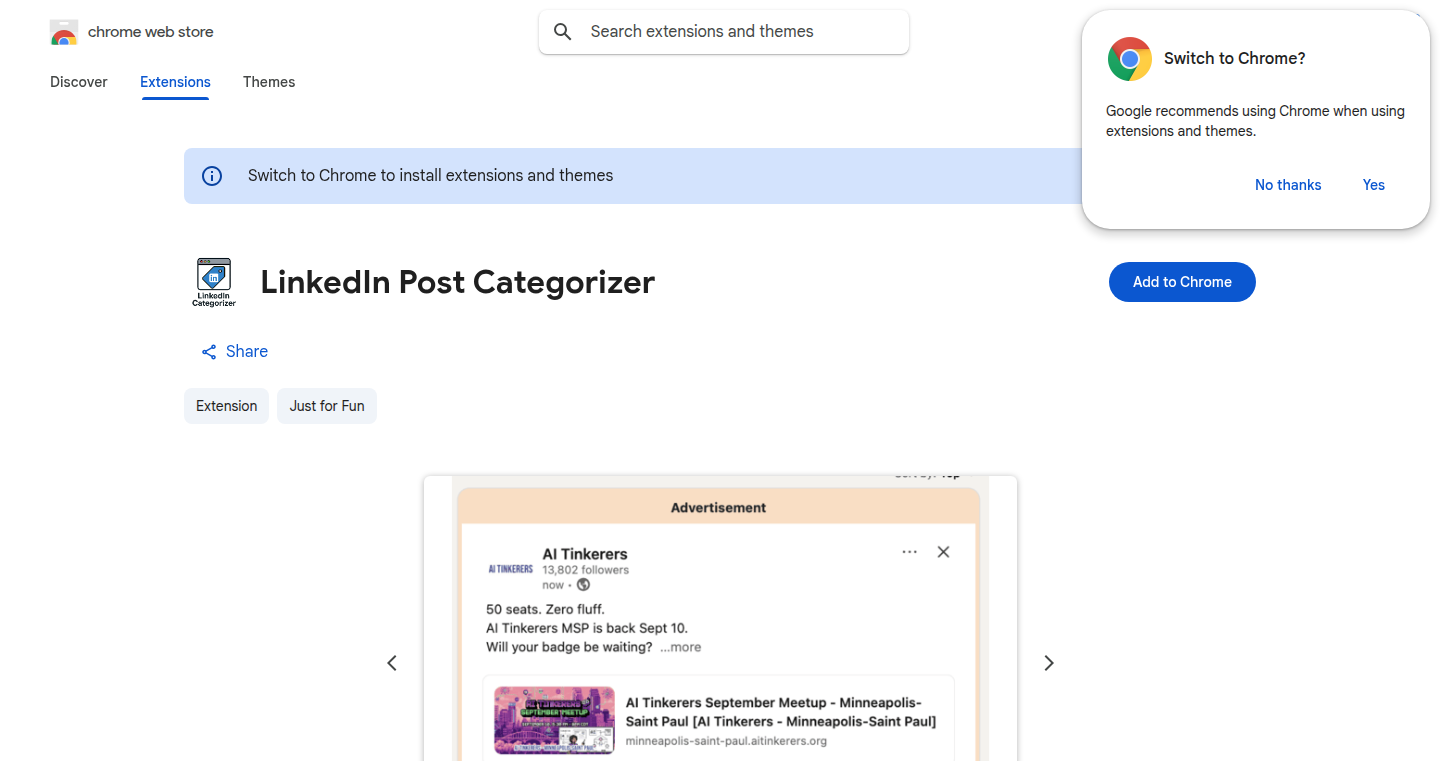Screen dimensions: 1440x761
Task: Click '50 seats. Zero fluff.' post line
Action: point(545,609)
